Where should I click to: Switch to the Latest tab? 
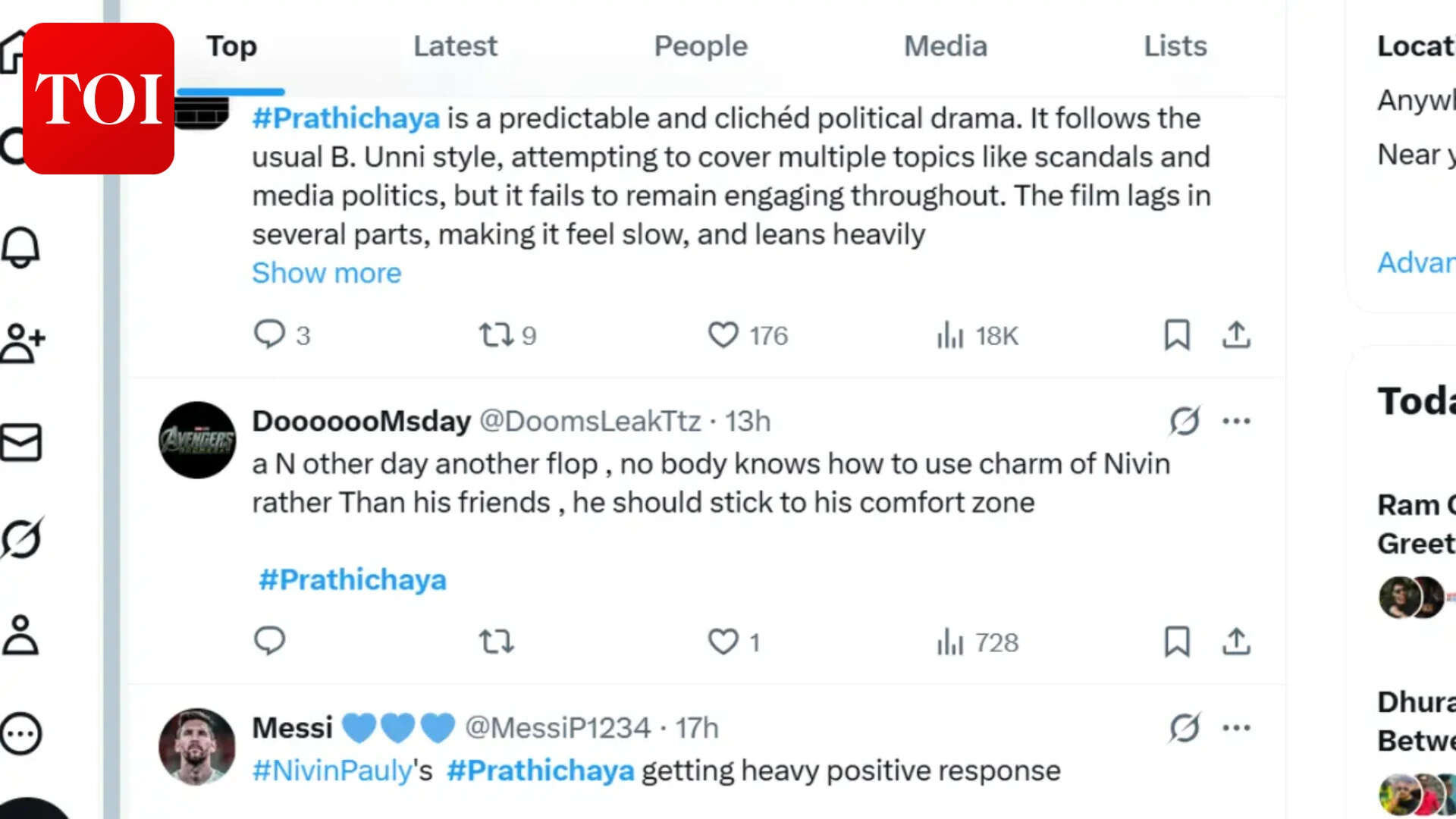coord(455,46)
